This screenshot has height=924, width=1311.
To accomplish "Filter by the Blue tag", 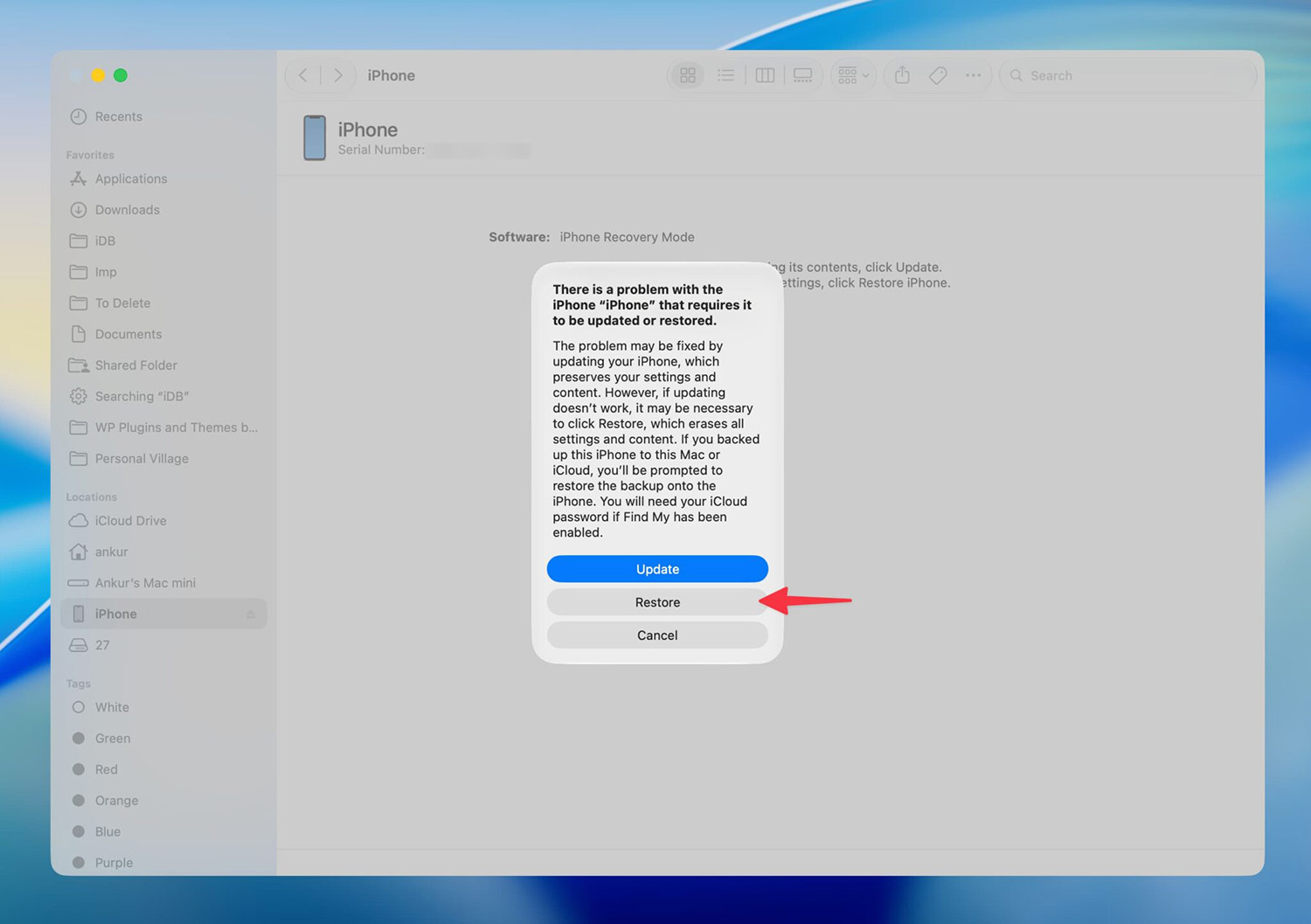I will 163,831.
